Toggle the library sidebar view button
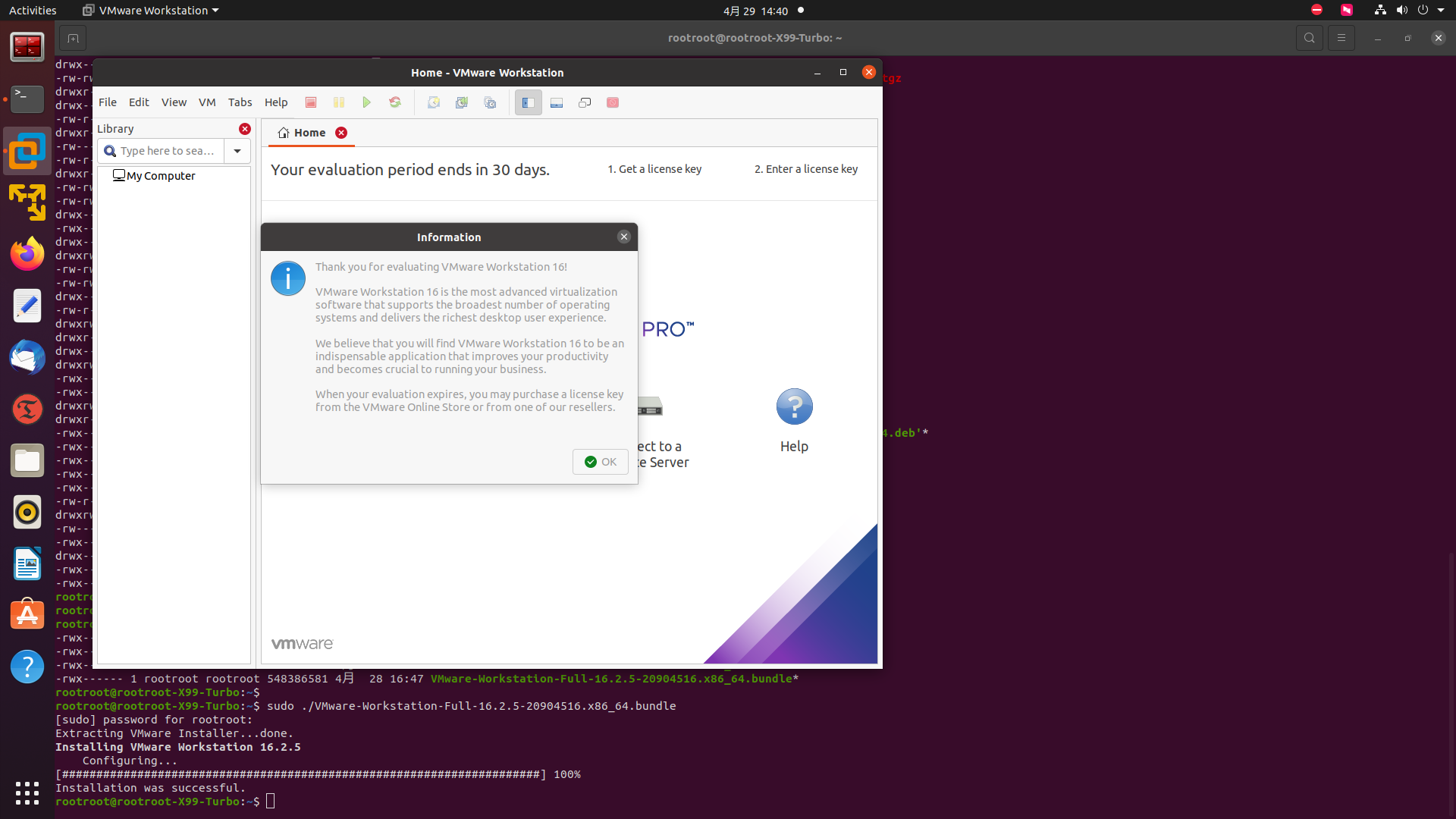This screenshot has height=819, width=1456. 529,102
